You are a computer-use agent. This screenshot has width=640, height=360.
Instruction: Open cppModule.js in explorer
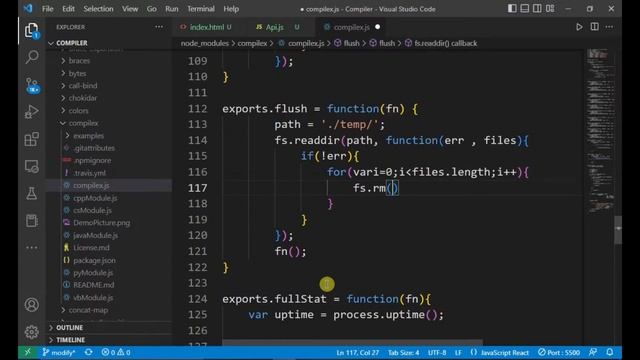coord(95,198)
